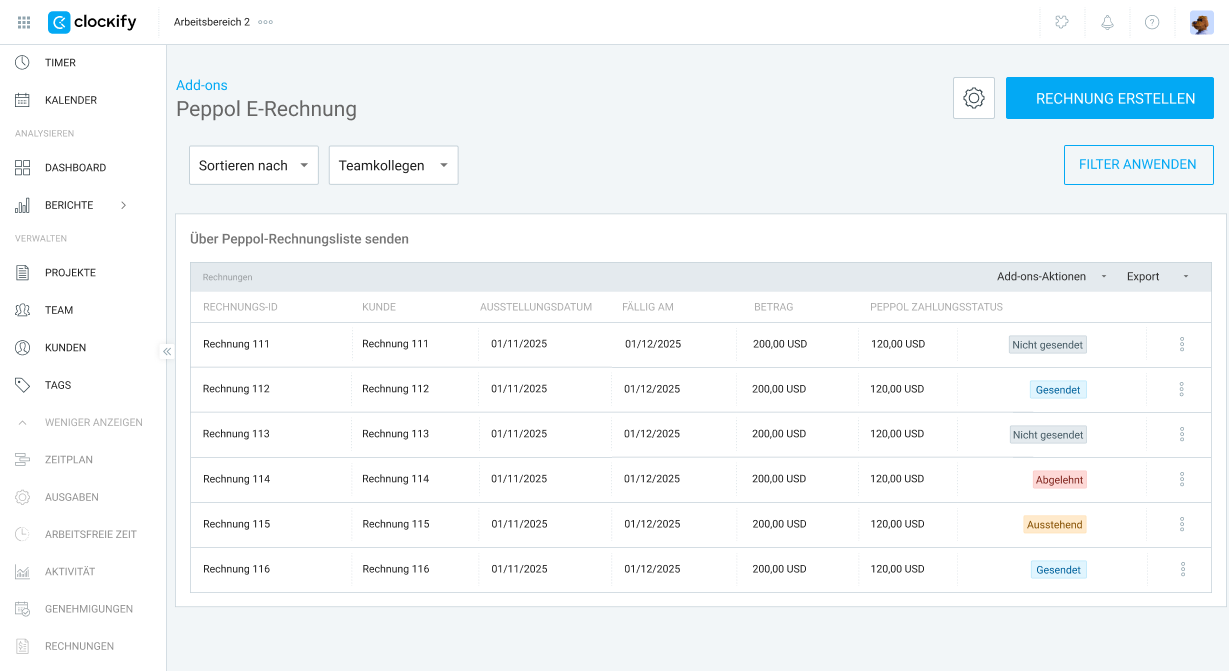
Task: Open Add-ons-Aktionen dropdown
Action: tap(1052, 277)
